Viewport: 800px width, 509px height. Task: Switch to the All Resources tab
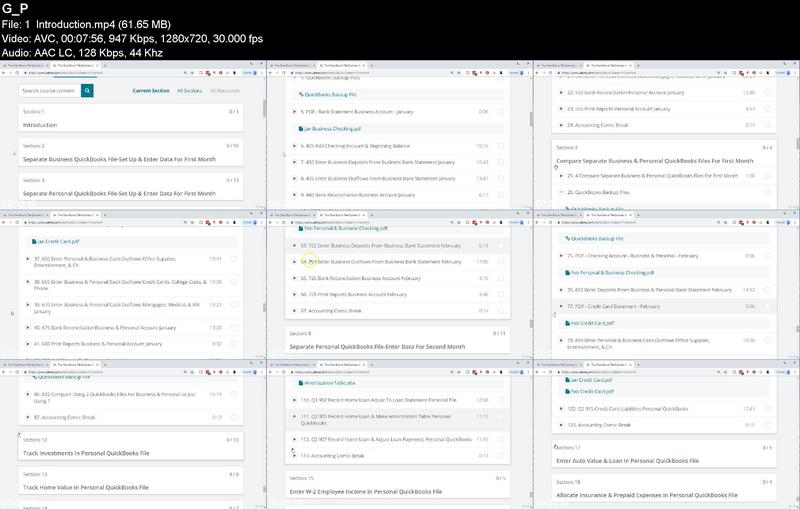(x=225, y=91)
